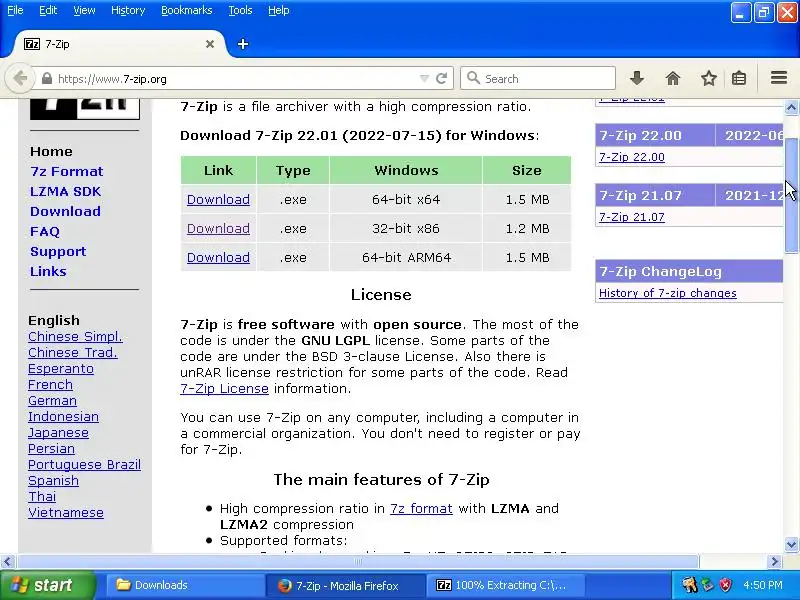The height and width of the screenshot is (600, 800).
Task: Open the red shield tray icon
Action: coord(726,585)
